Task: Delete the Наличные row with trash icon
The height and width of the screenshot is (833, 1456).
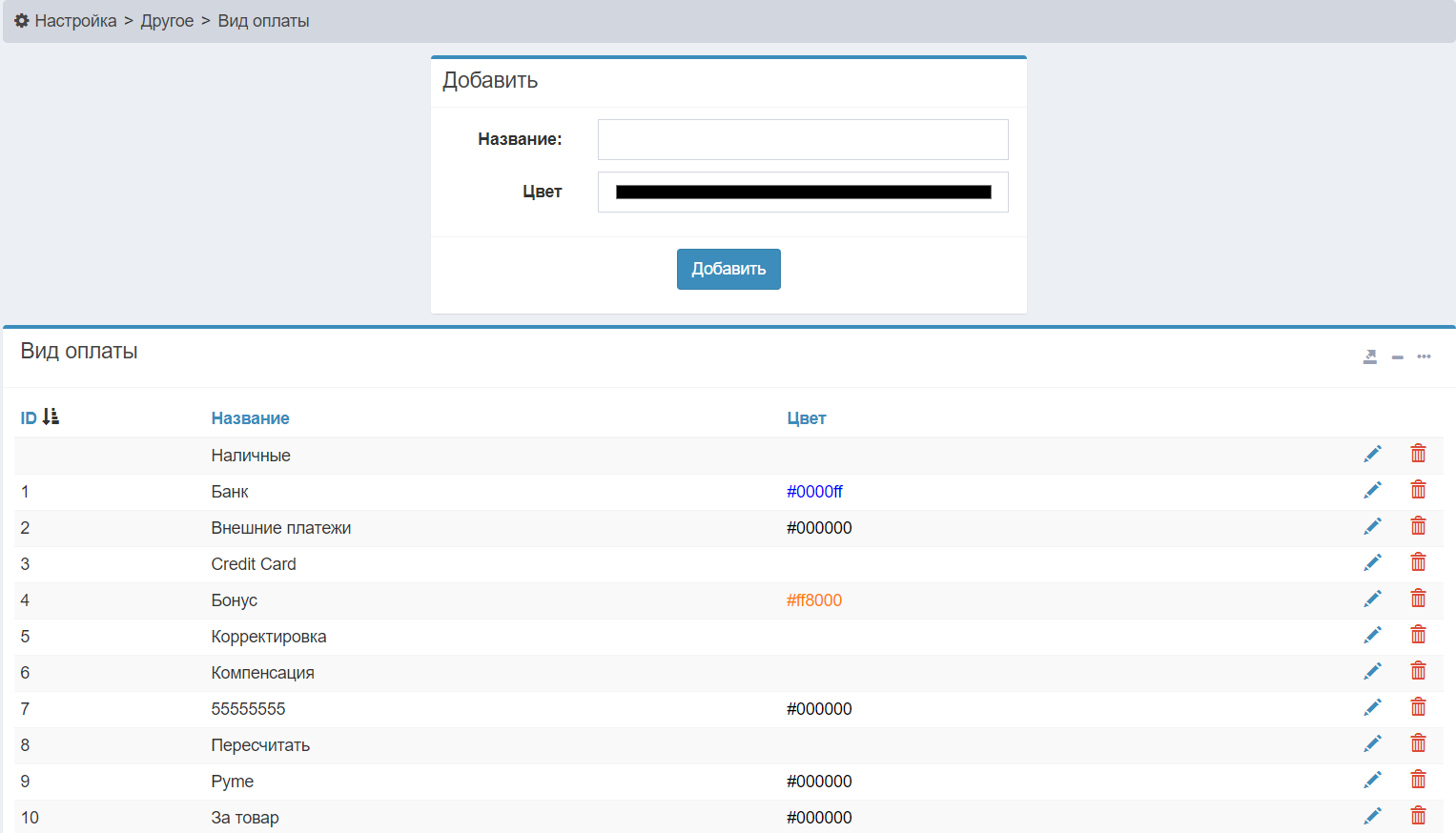Action: [x=1418, y=454]
